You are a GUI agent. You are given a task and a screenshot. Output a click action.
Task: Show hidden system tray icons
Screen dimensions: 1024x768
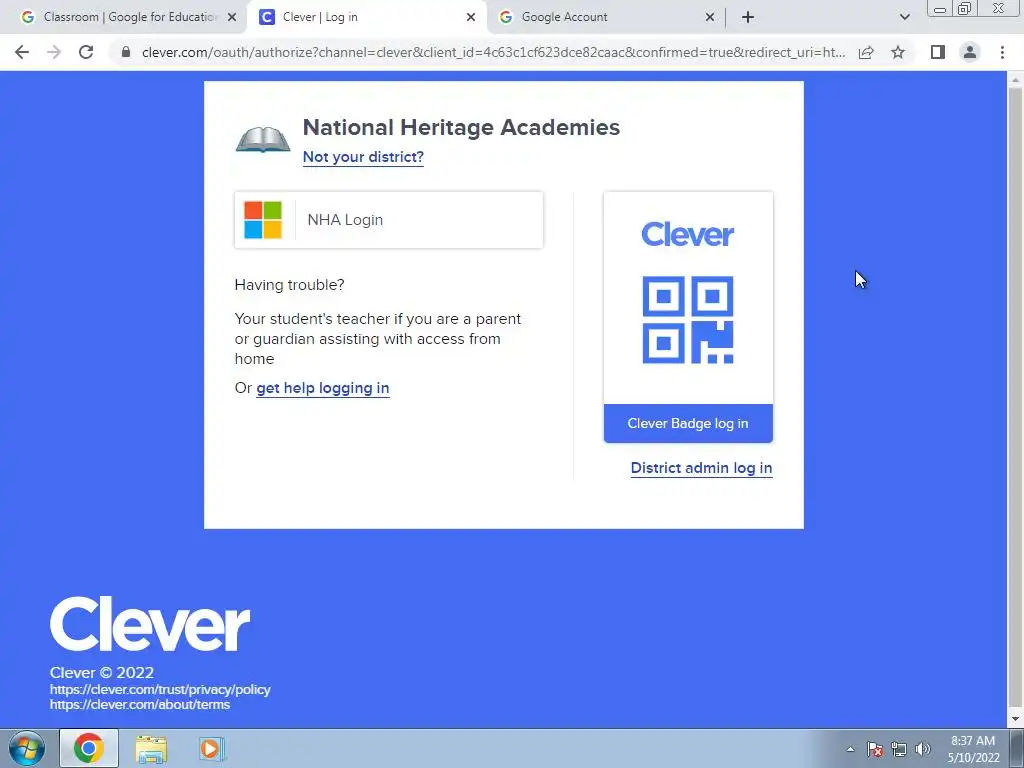(850, 749)
